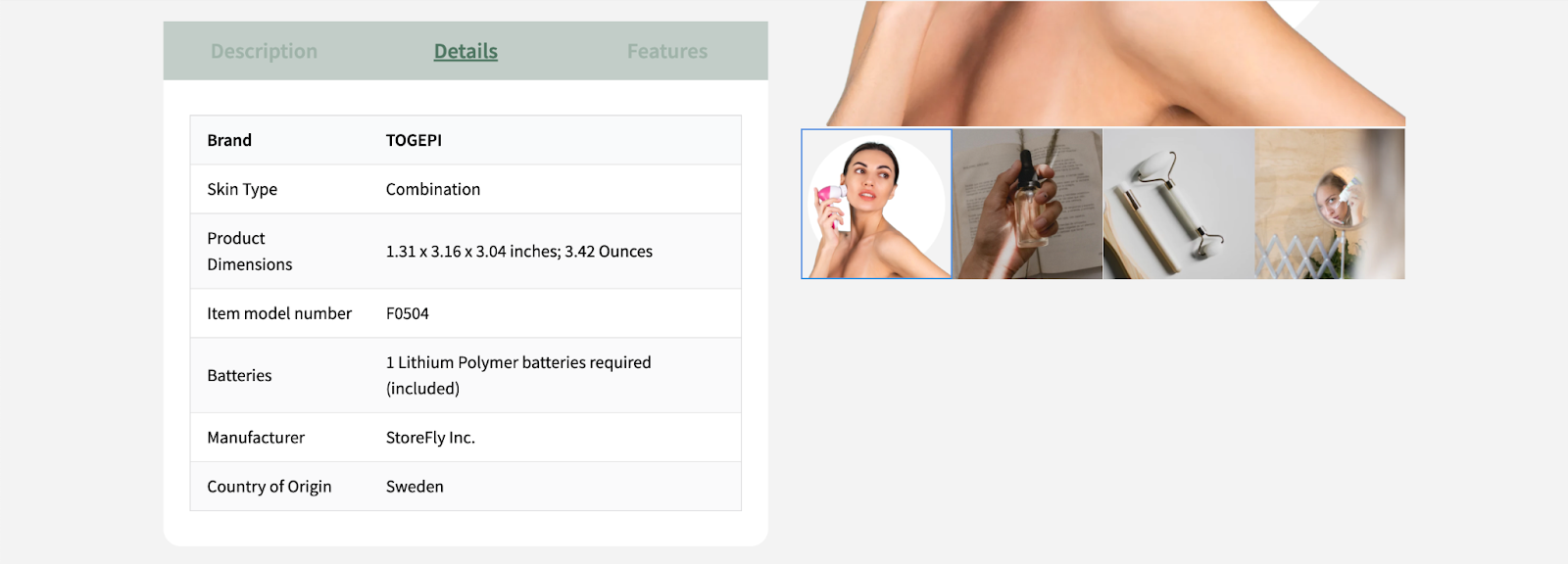
Task: Click the main product image
Action: coord(1115,63)
